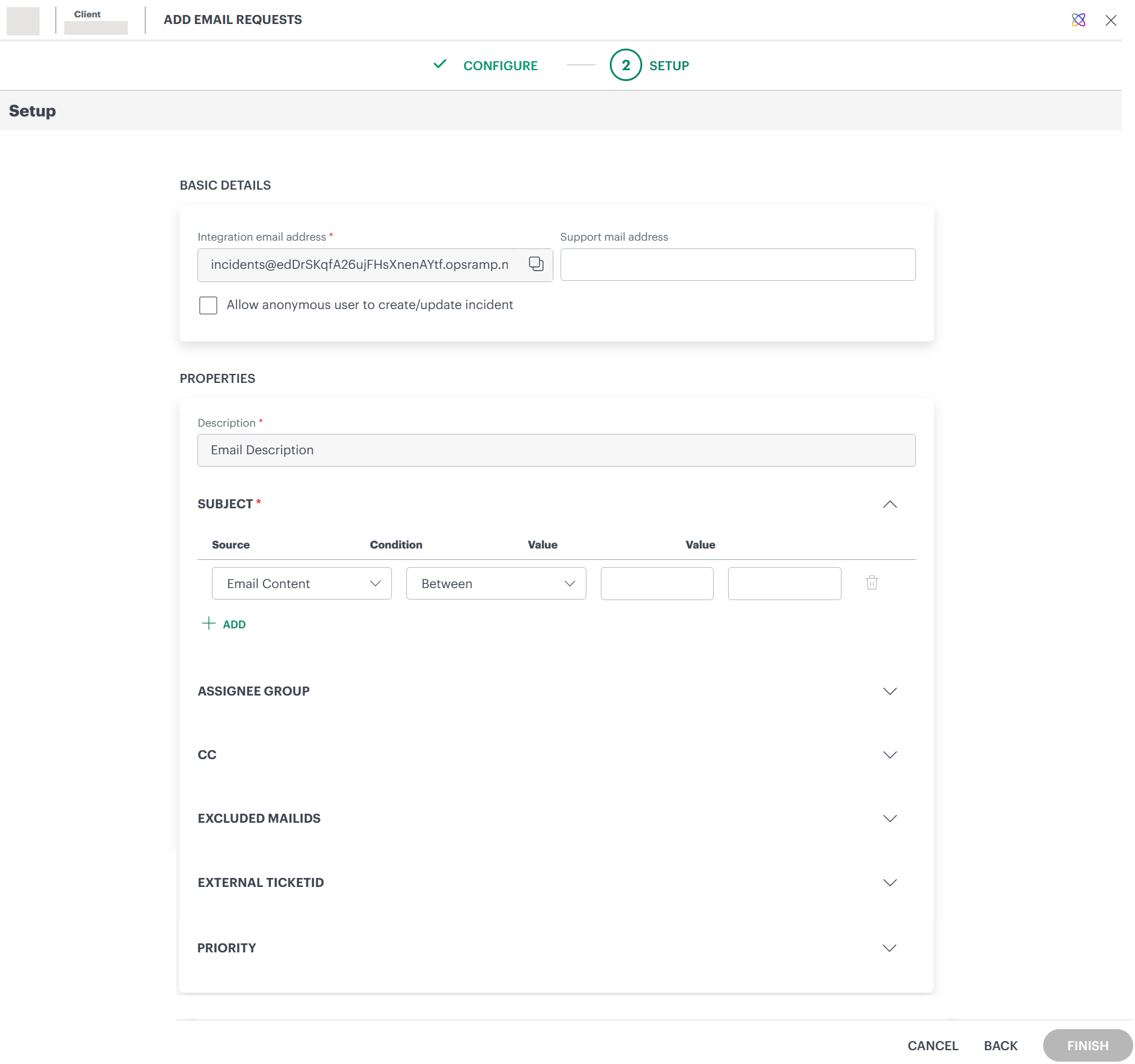Image resolution: width=1135 pixels, height=1064 pixels.
Task: Enable Allow anonymous user to create/update incident
Action: (208, 305)
